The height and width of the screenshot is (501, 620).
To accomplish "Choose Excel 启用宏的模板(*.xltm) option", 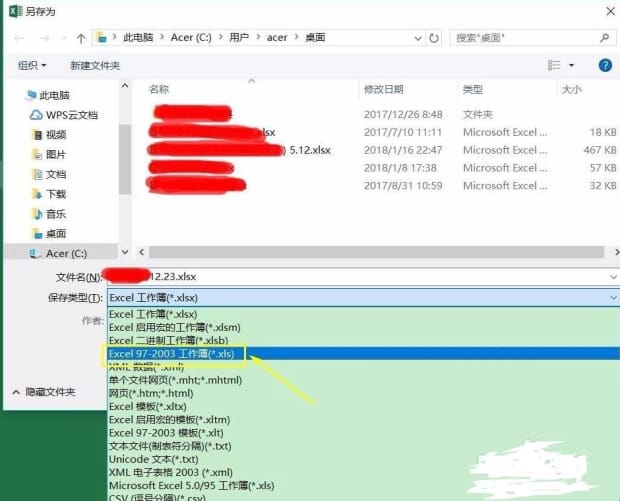I will click(363, 420).
